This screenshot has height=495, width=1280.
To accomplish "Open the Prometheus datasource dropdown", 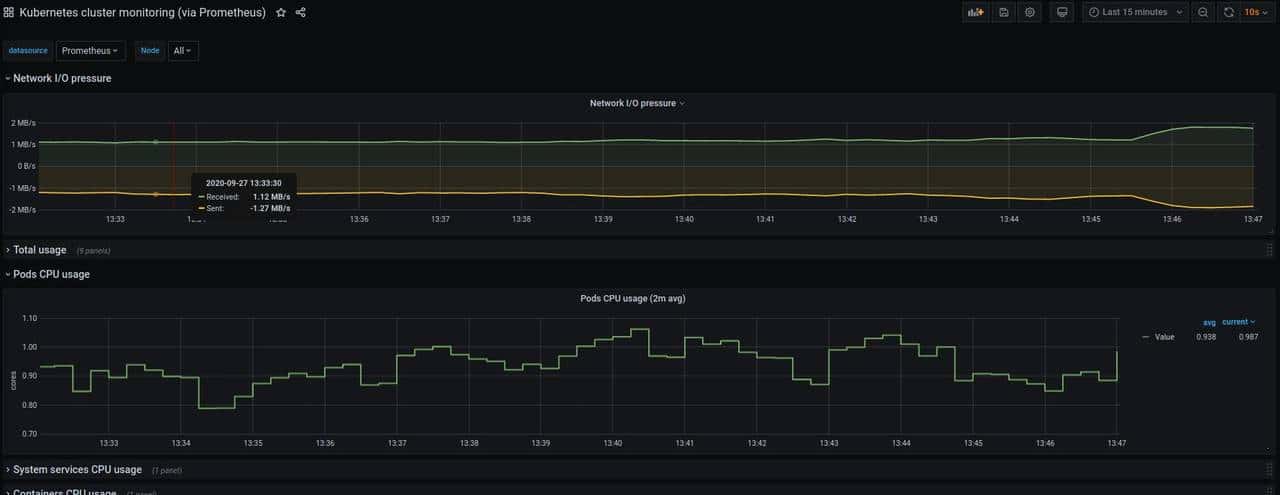I will [90, 50].
